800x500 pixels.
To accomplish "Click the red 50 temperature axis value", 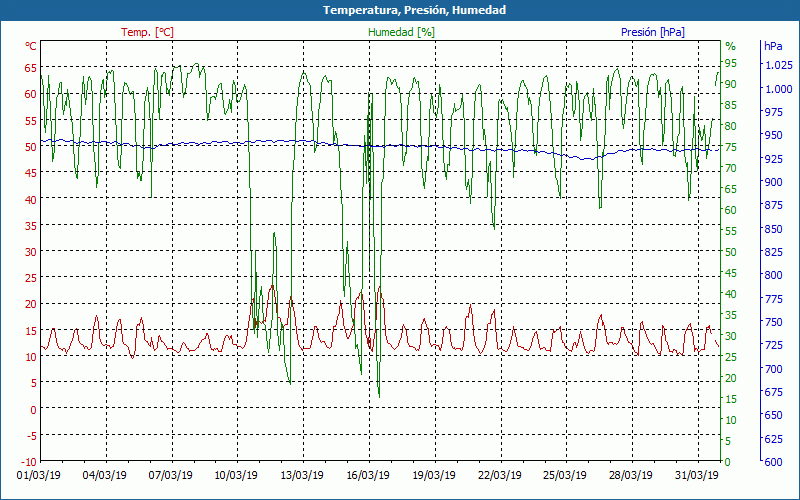I will pyautogui.click(x=31, y=147).
